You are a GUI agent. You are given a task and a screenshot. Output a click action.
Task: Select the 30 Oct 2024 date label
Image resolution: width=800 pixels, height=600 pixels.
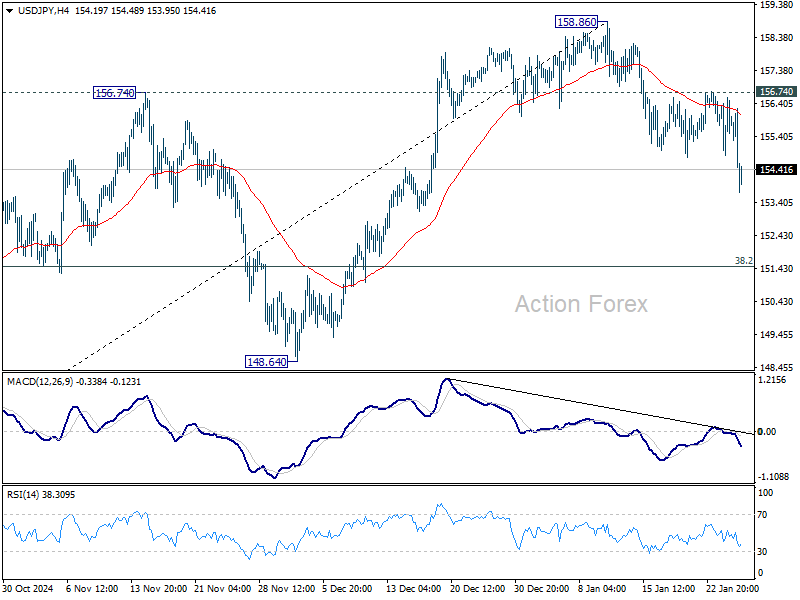pyautogui.click(x=28, y=589)
